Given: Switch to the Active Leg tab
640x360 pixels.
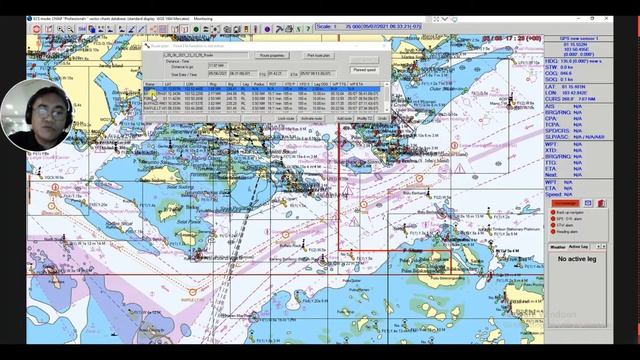Looking at the screenshot, I should pyautogui.click(x=578, y=247).
